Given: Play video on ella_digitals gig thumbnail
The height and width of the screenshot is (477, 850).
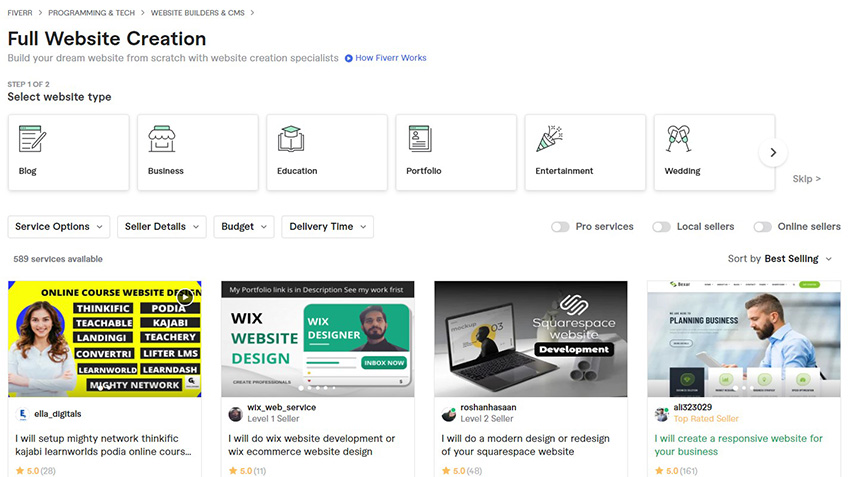Looking at the screenshot, I should 185,296.
